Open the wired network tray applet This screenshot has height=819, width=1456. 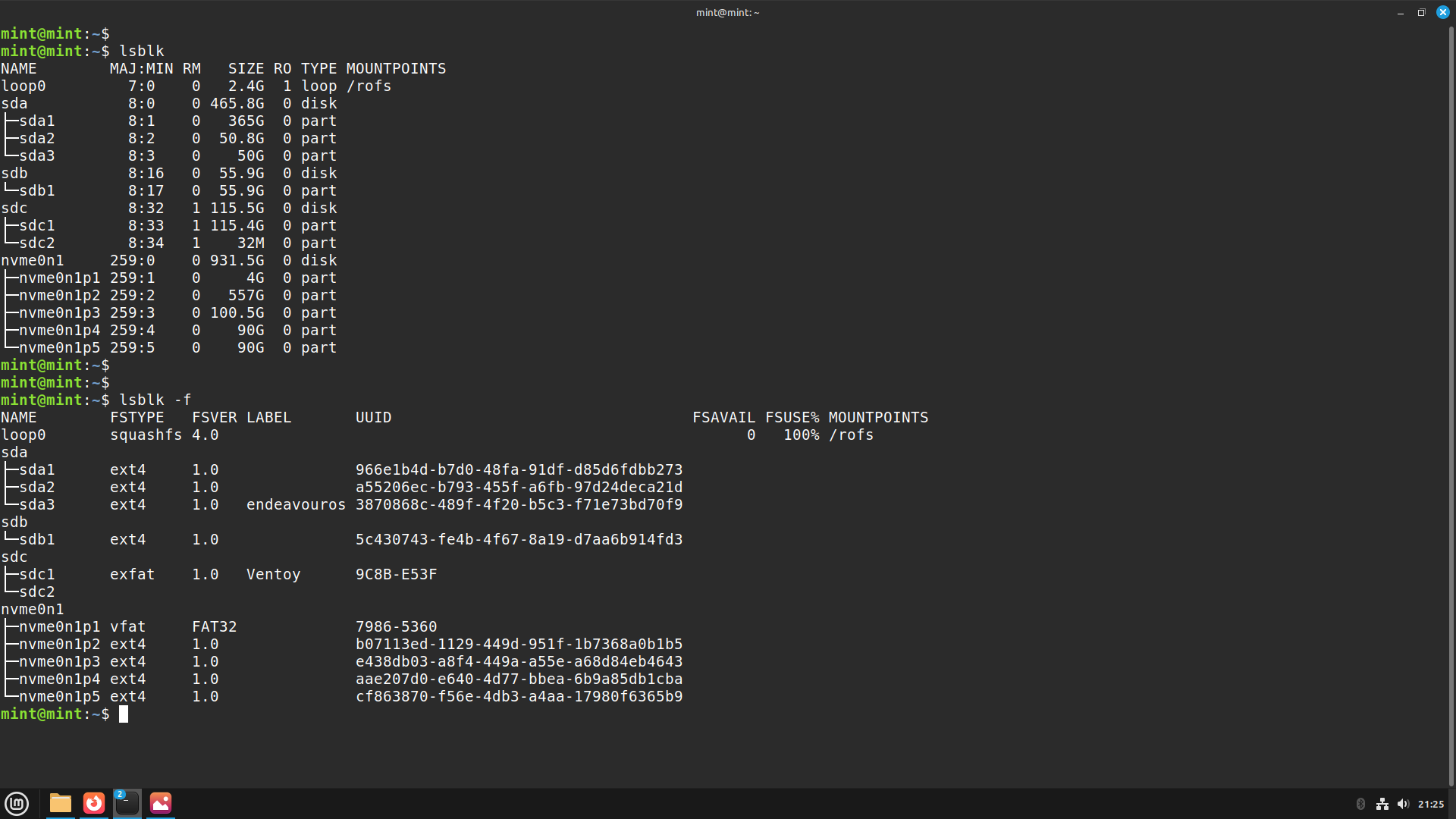[1382, 804]
